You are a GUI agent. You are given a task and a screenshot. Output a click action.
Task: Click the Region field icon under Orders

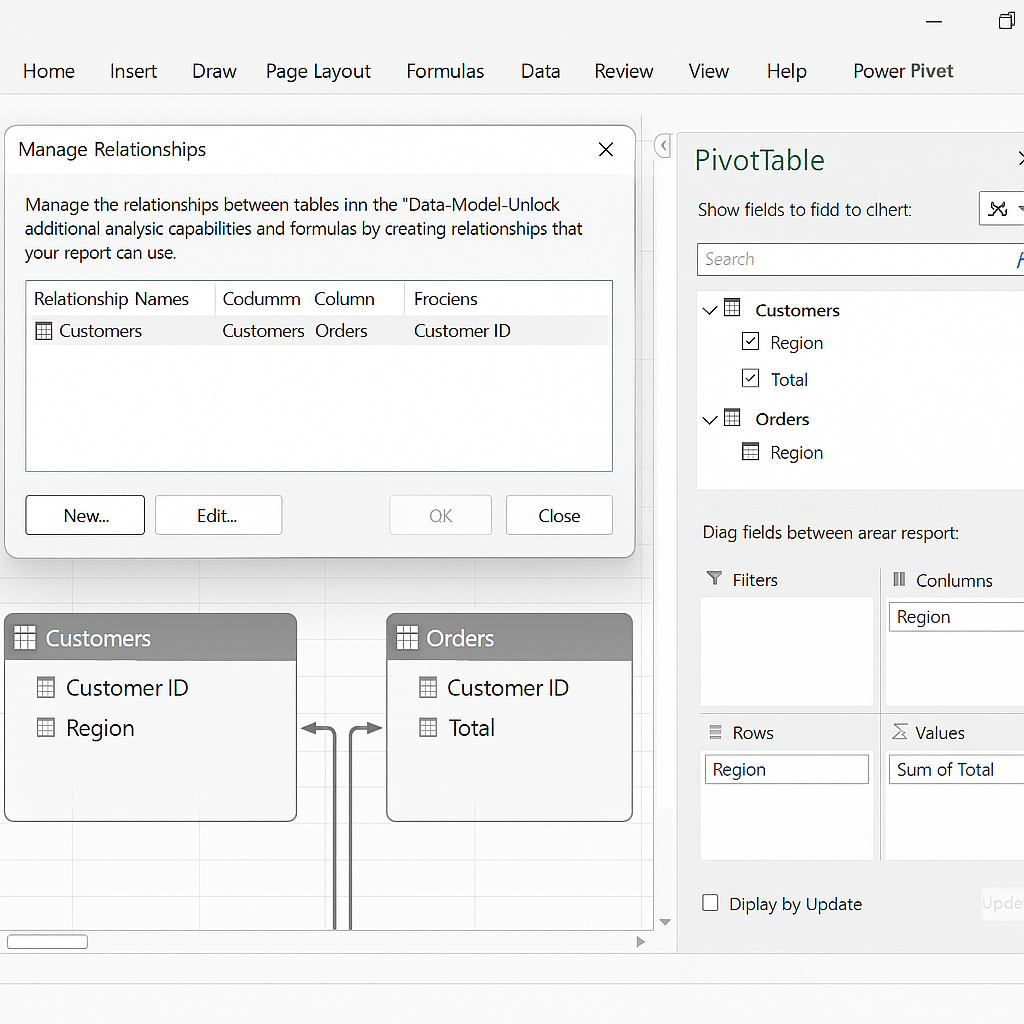pos(750,451)
